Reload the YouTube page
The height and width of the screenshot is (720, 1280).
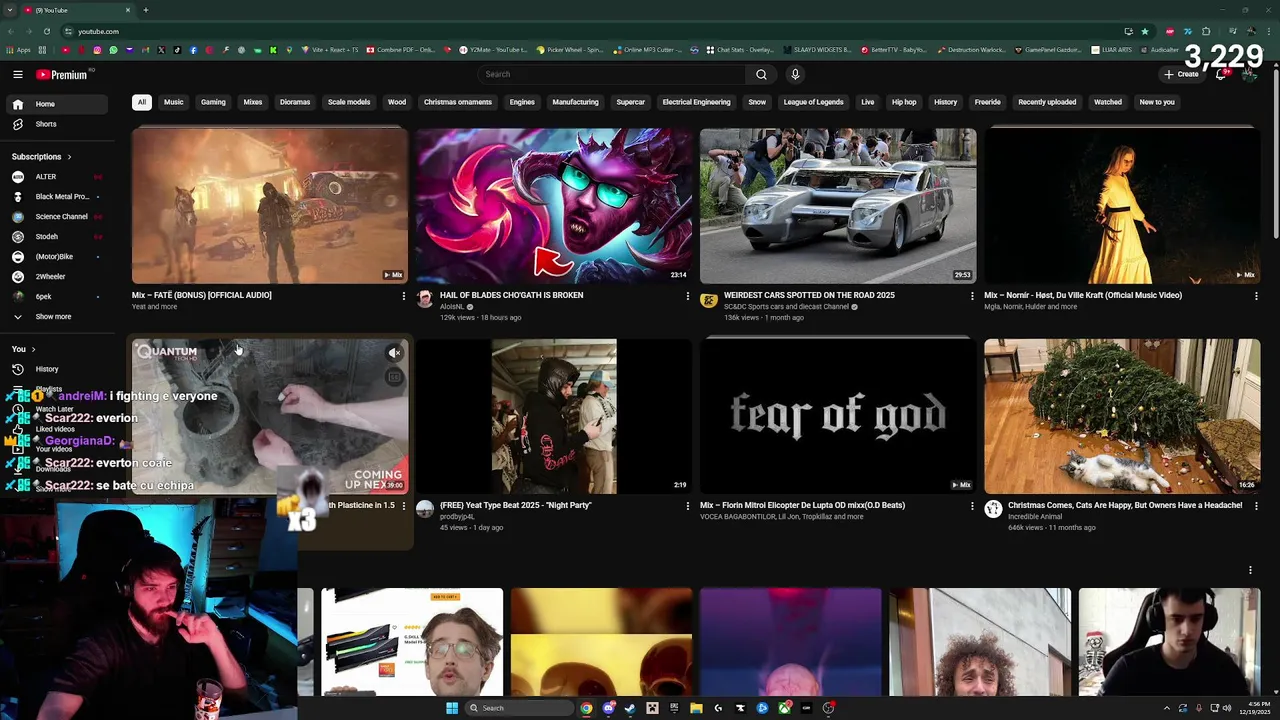[46, 31]
